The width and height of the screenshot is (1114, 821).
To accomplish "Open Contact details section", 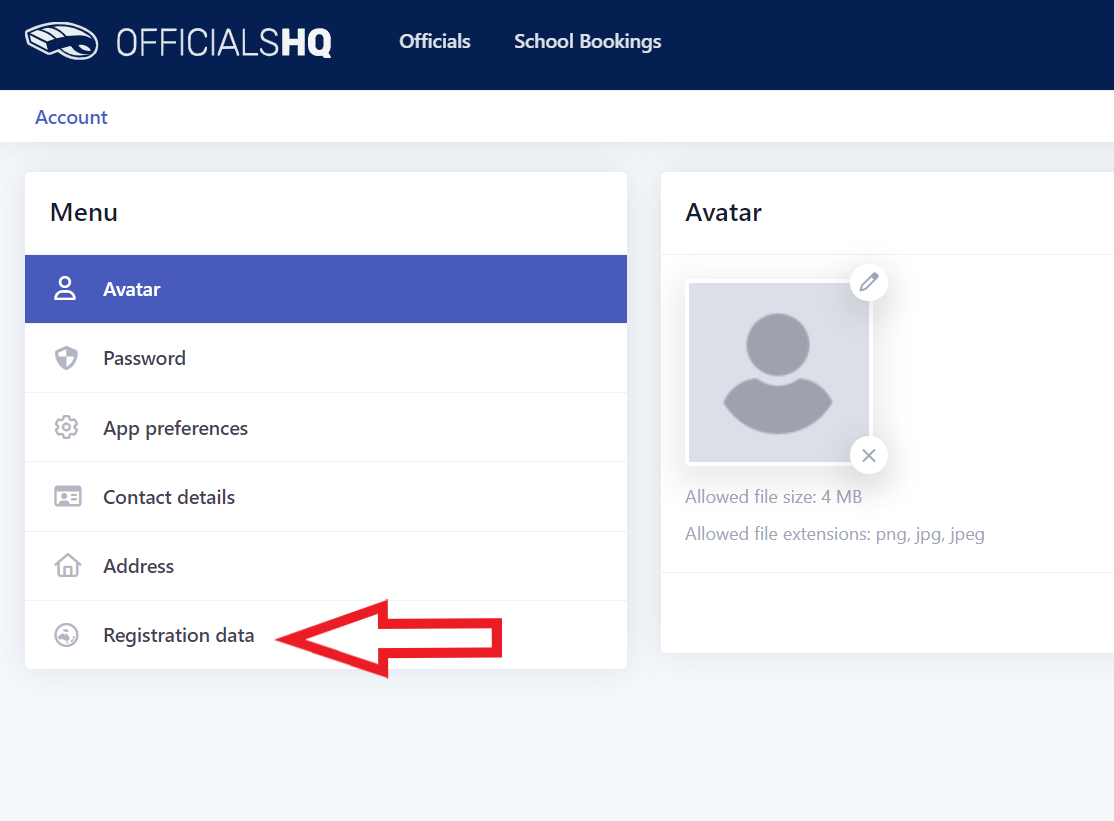I will (x=326, y=497).
